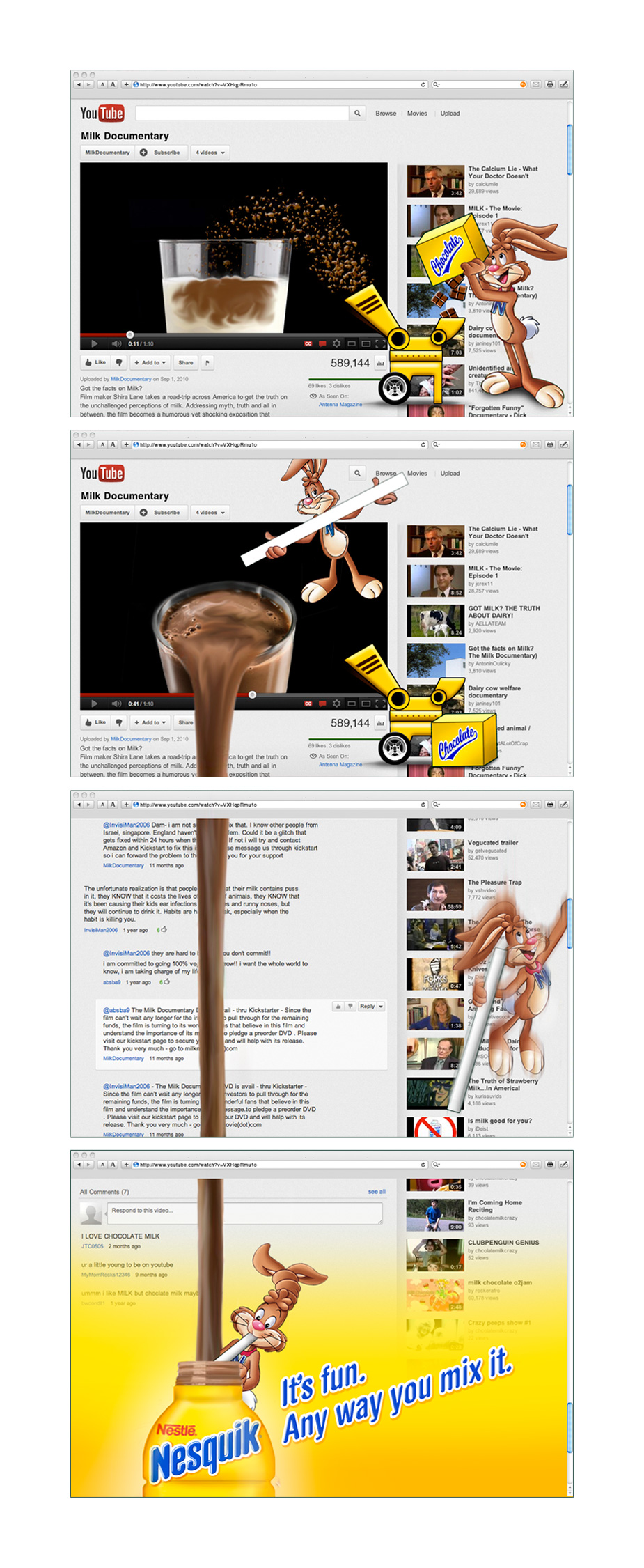Image resolution: width=644 pixels, height=1568 pixels.
Task: Open the Antenna Magazine link in the 0:11 window
Action: pyautogui.click(x=340, y=405)
